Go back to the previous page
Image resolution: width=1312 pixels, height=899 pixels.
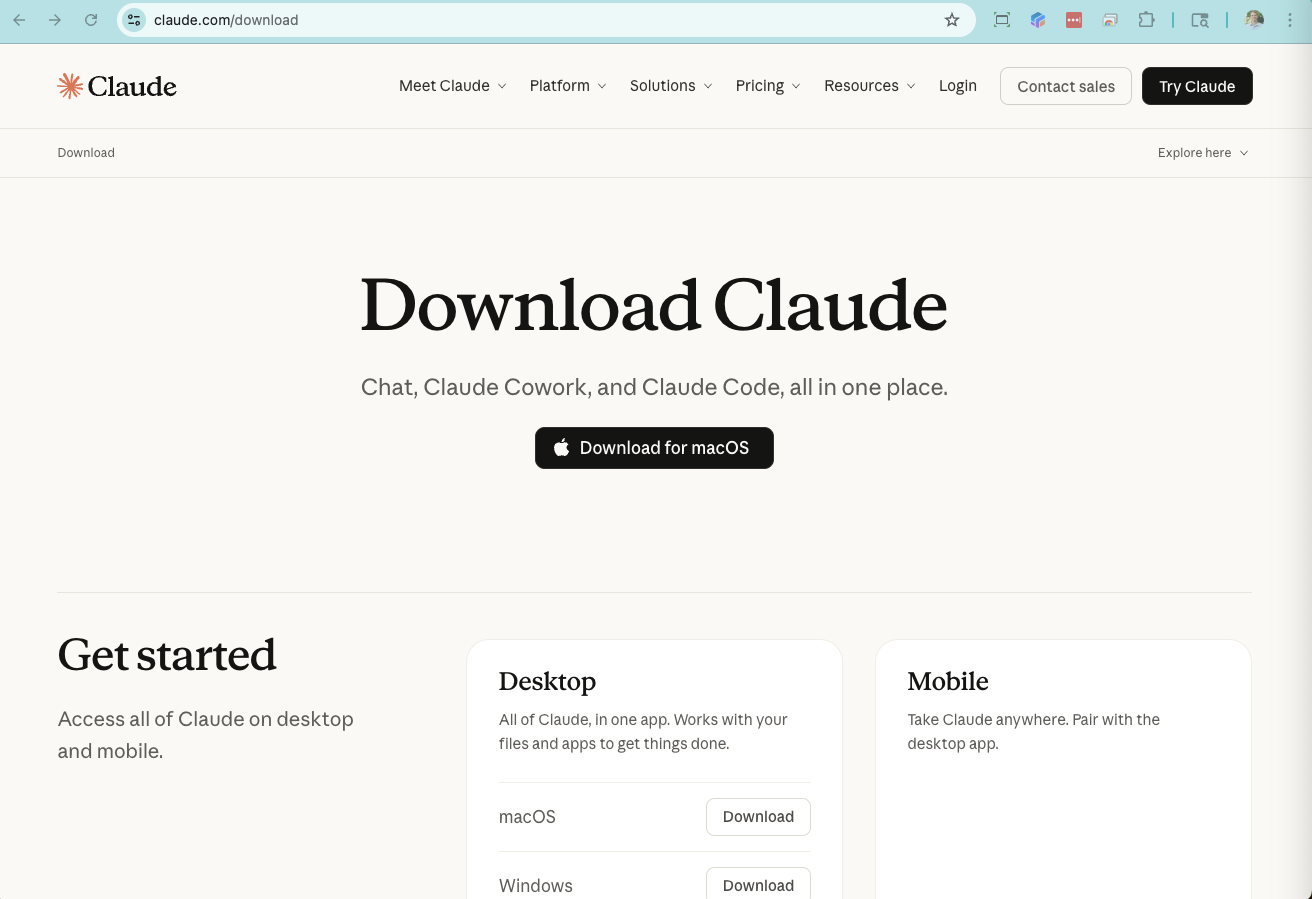click(x=19, y=20)
